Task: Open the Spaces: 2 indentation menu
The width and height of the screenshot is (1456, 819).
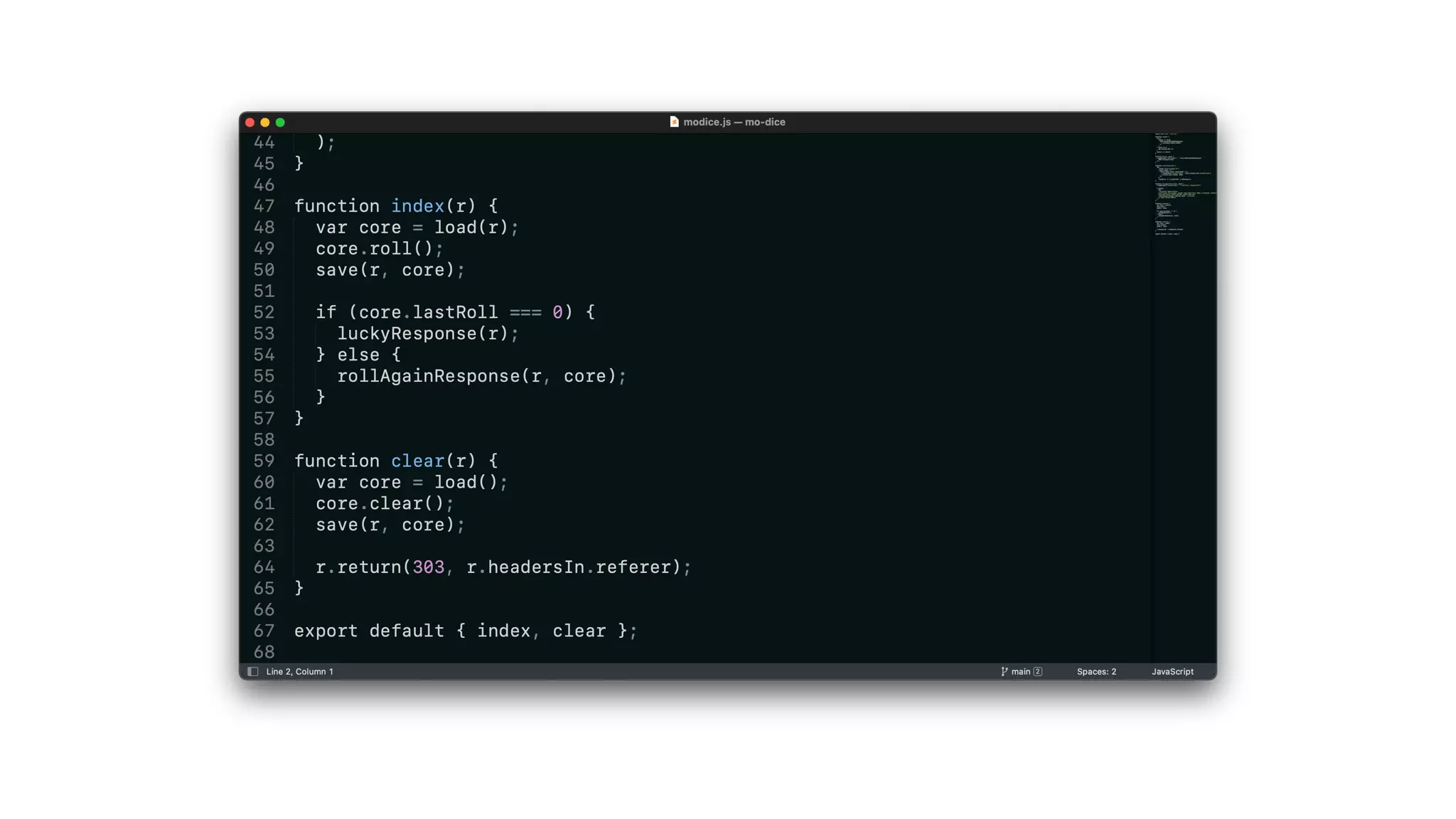Action: pos(1096,671)
